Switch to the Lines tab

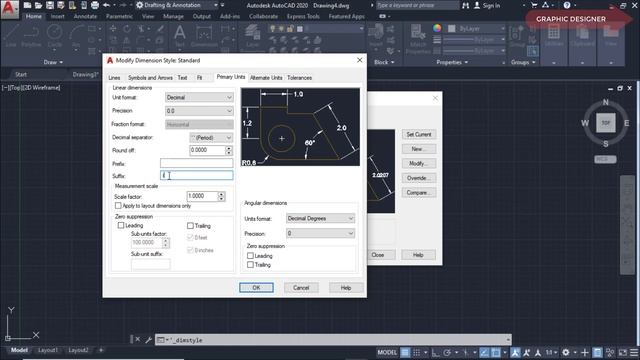(x=114, y=78)
